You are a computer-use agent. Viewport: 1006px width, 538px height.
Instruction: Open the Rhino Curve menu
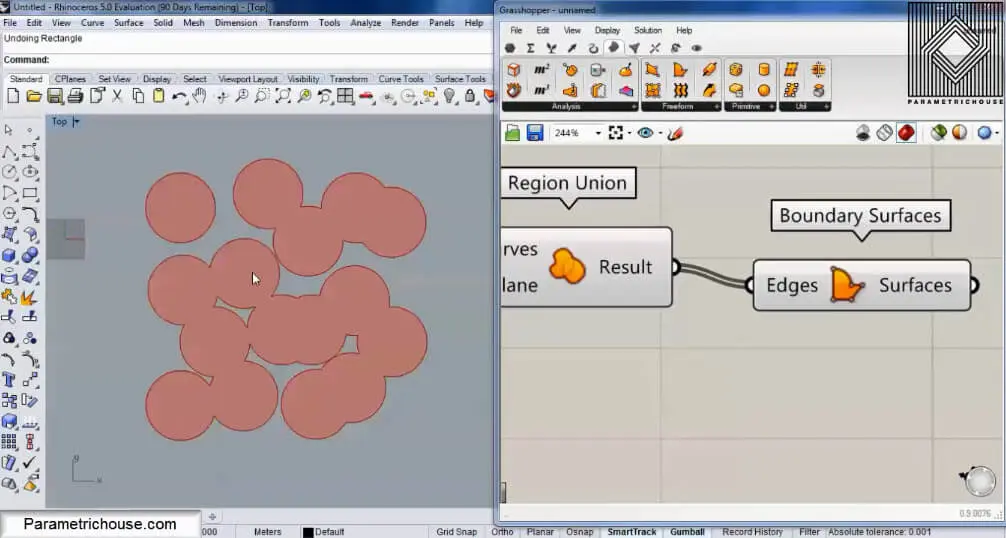coord(92,22)
